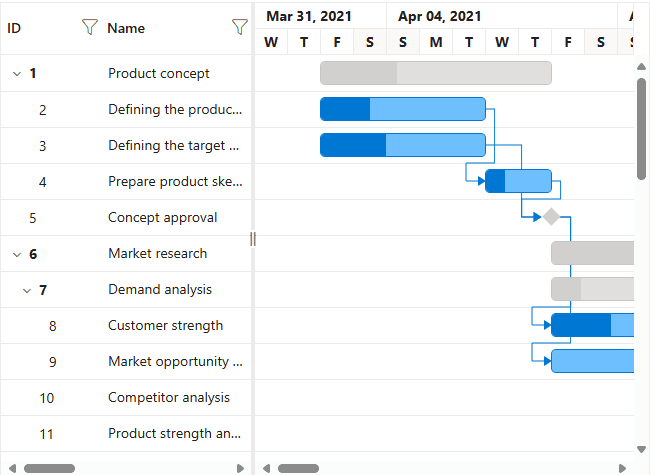Click the Apr 04, 2021 week header

(439, 17)
